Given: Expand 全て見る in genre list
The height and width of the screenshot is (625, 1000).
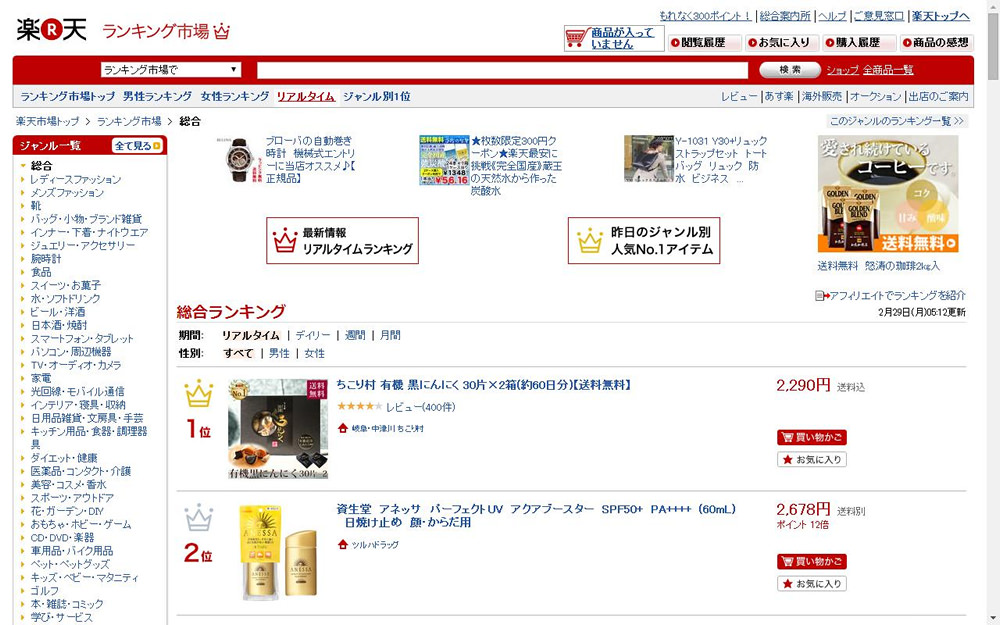Looking at the screenshot, I should (137, 146).
